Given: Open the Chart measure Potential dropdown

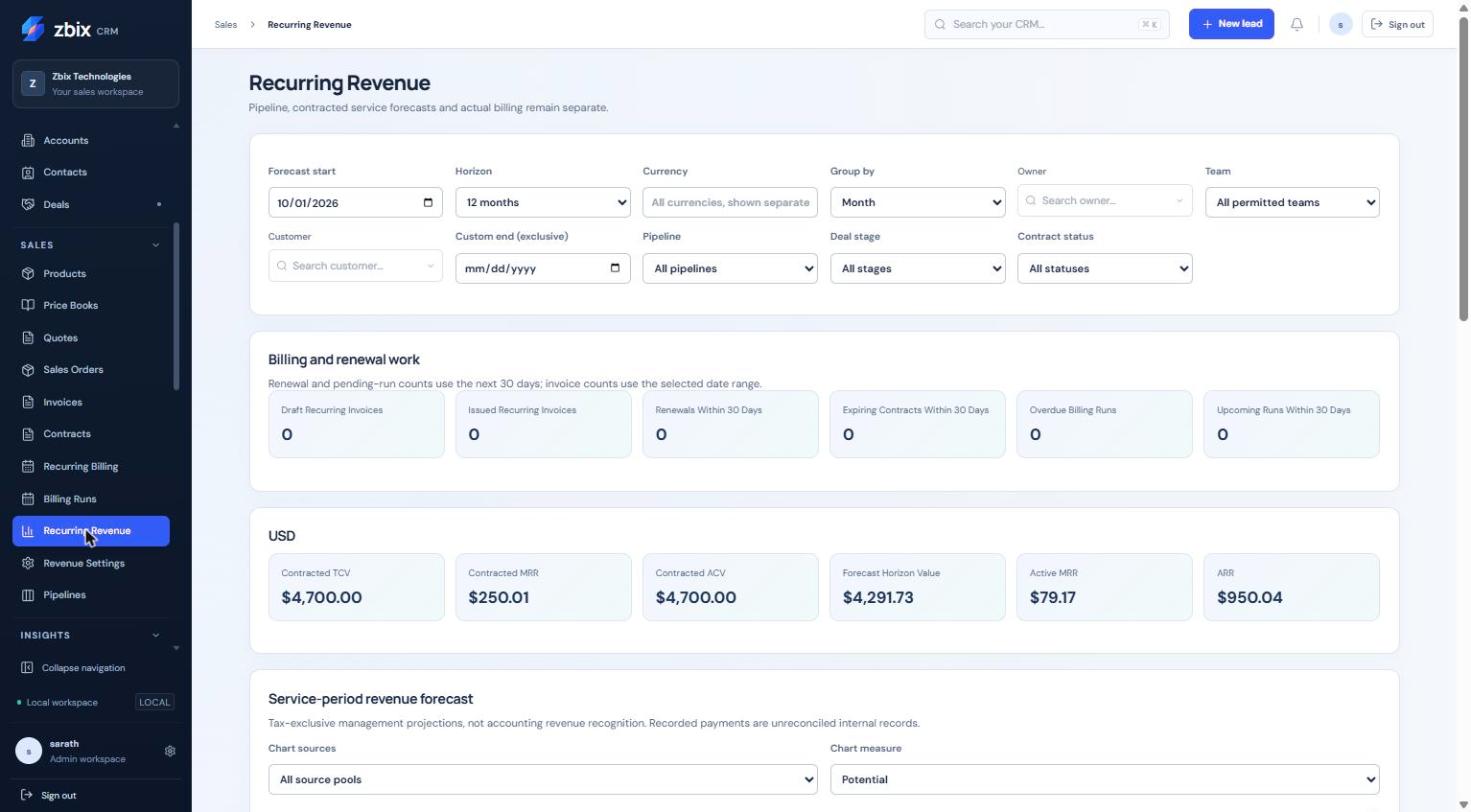Looking at the screenshot, I should (x=1105, y=779).
